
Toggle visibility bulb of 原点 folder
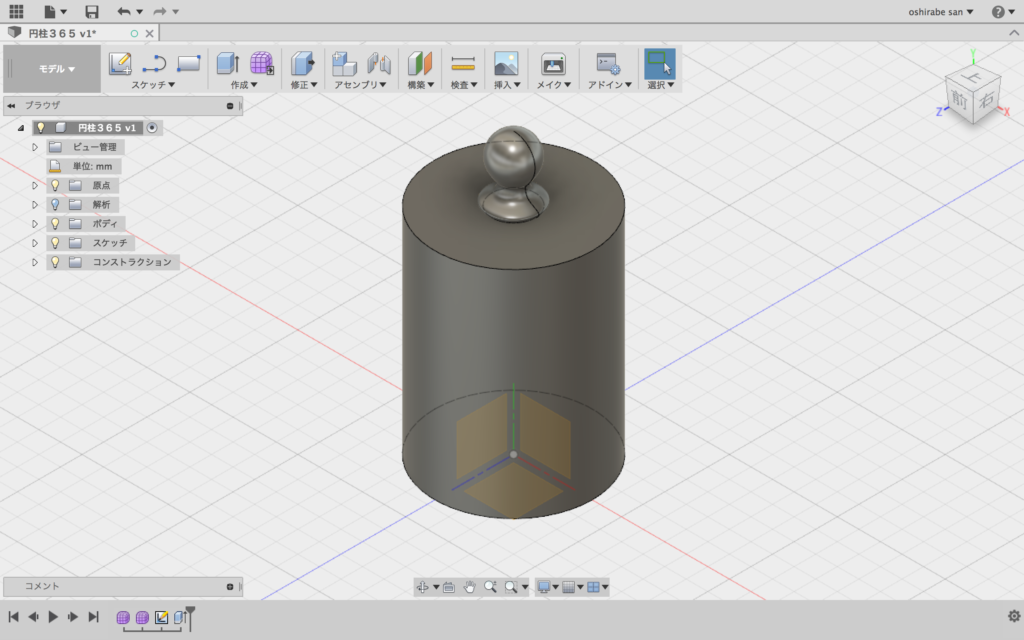[x=56, y=185]
